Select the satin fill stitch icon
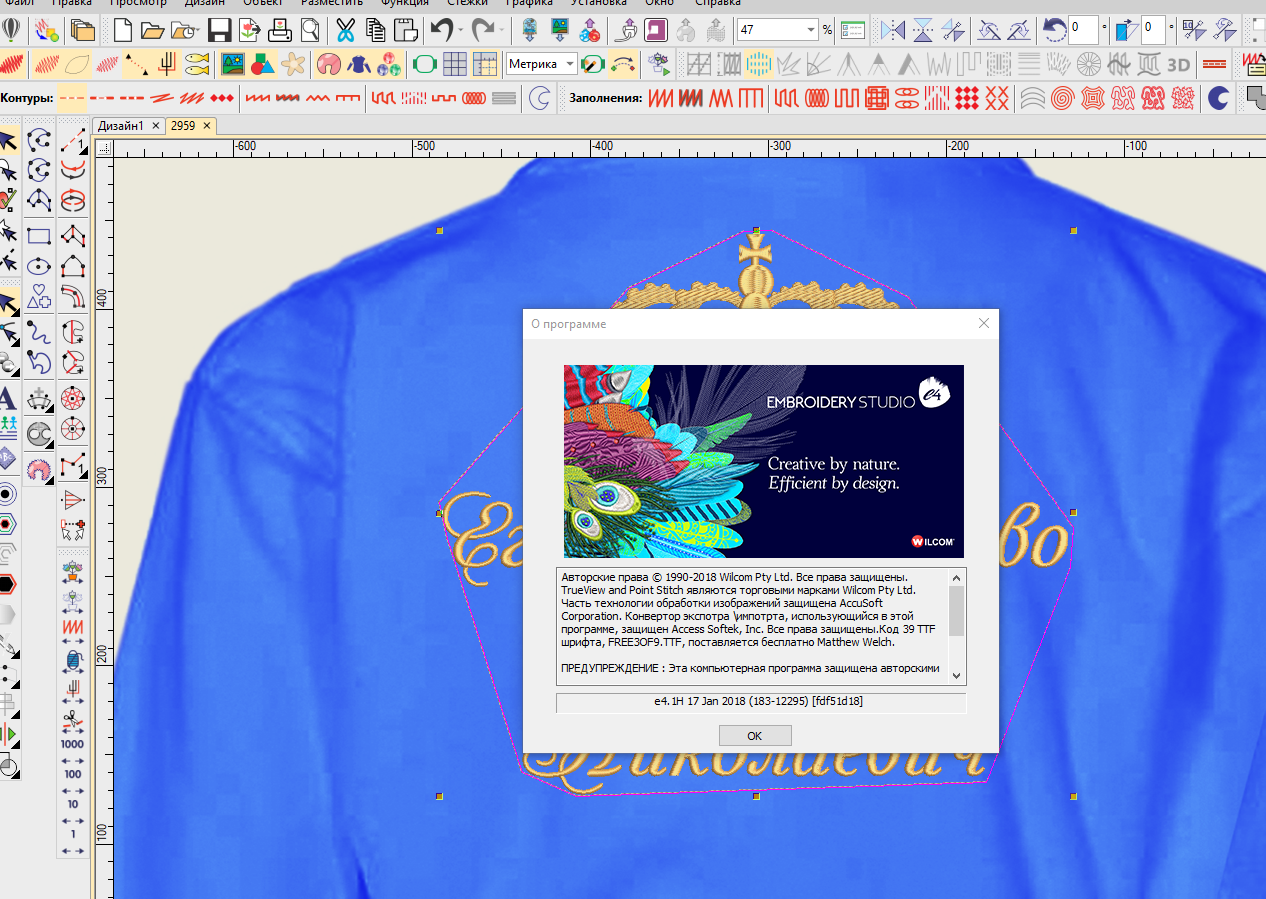 [x=661, y=98]
